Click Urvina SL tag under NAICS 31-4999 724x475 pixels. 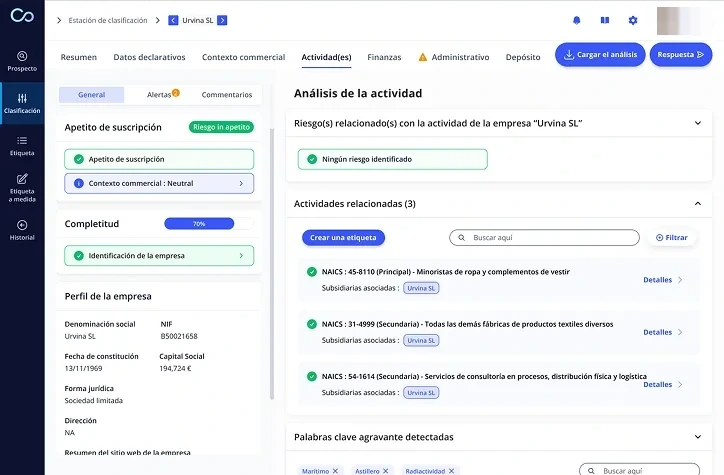[421, 340]
